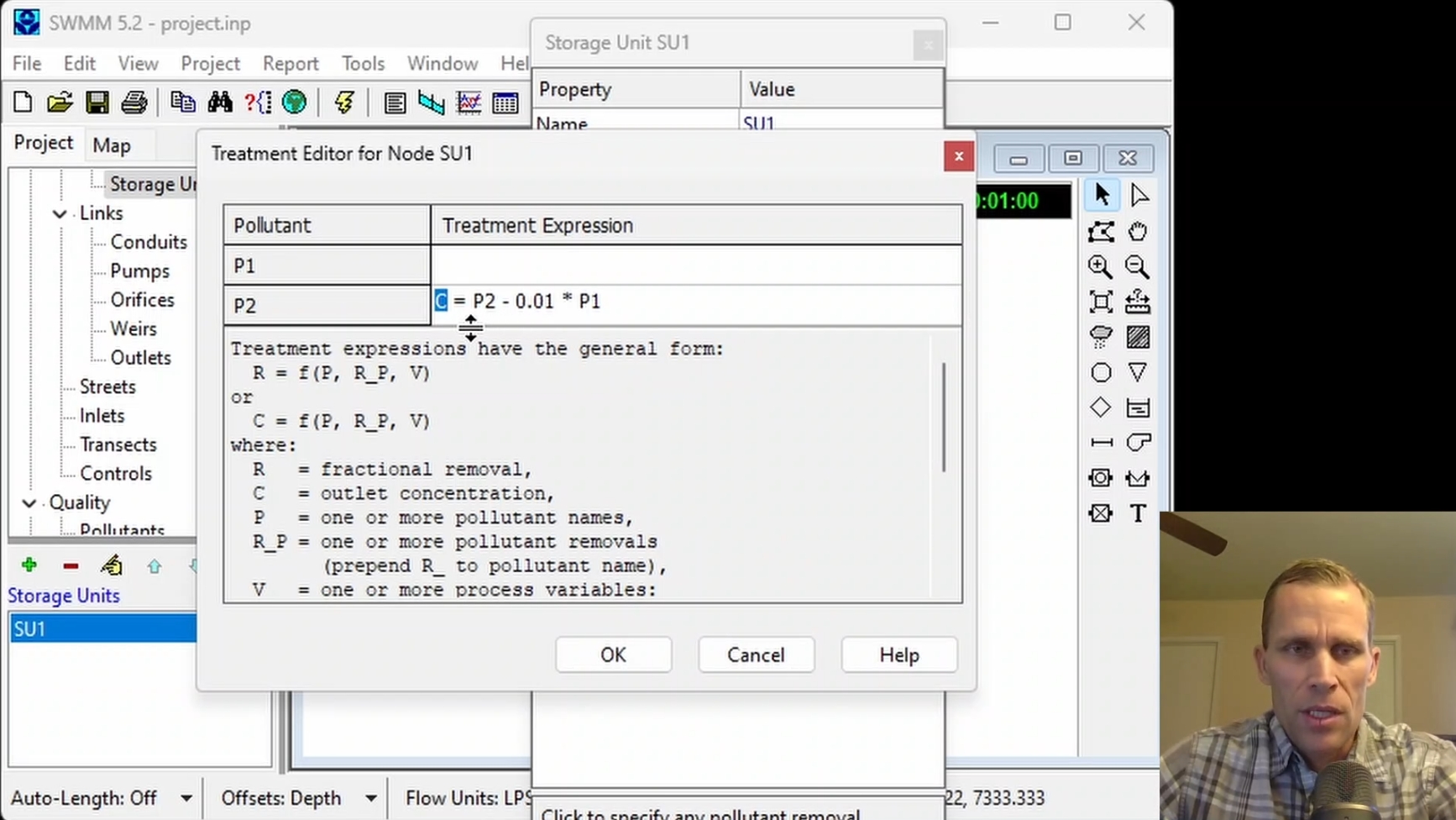The width and height of the screenshot is (1456, 820).
Task: Select SU1 in Storage Units list
Action: (x=102, y=628)
